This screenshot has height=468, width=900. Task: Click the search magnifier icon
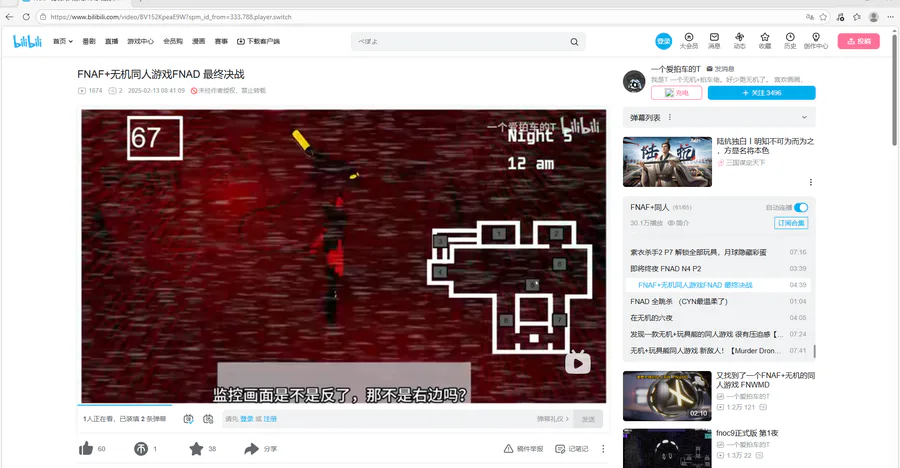coord(574,42)
